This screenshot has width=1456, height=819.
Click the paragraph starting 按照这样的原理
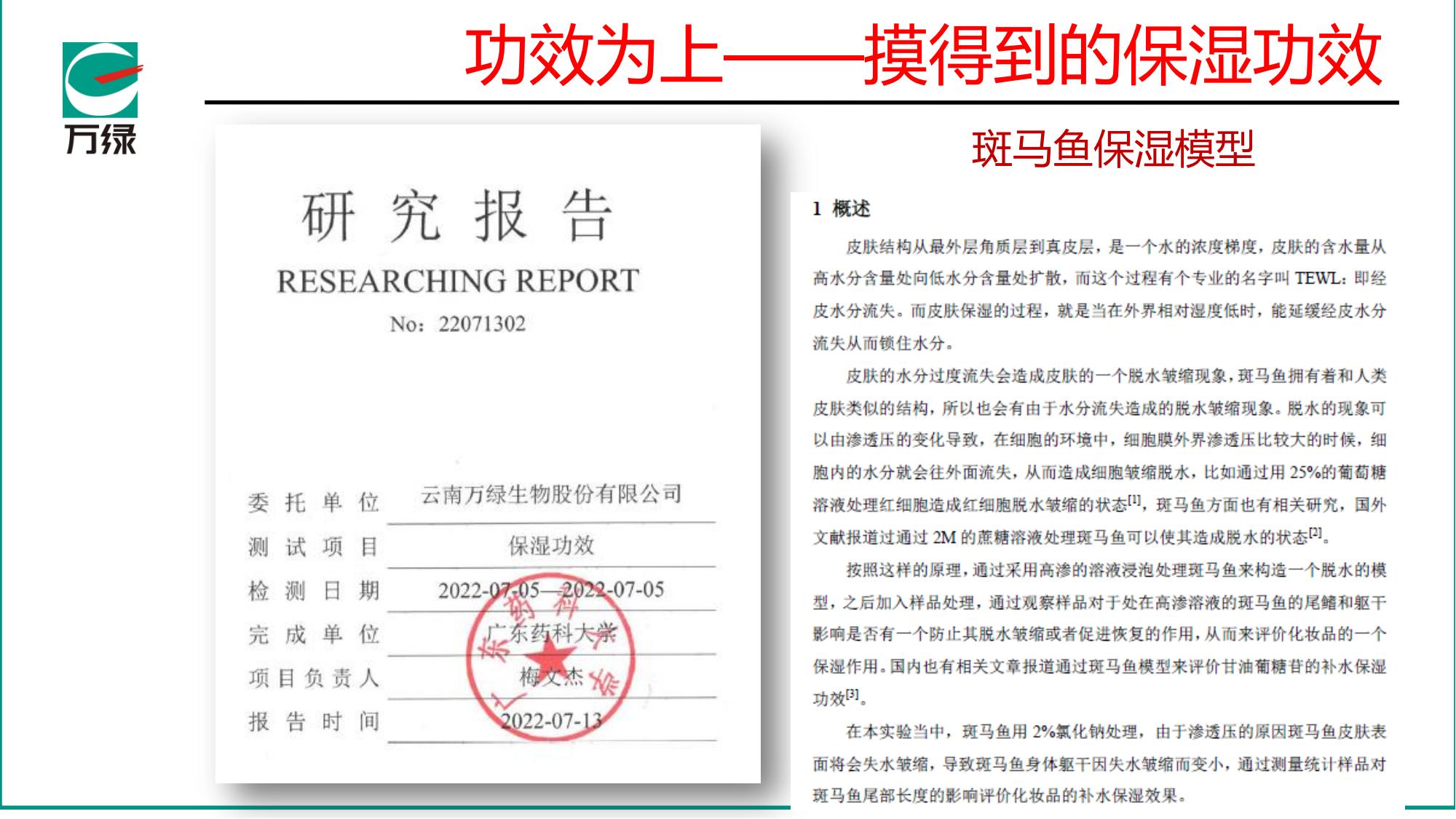pyautogui.click(x=1099, y=634)
